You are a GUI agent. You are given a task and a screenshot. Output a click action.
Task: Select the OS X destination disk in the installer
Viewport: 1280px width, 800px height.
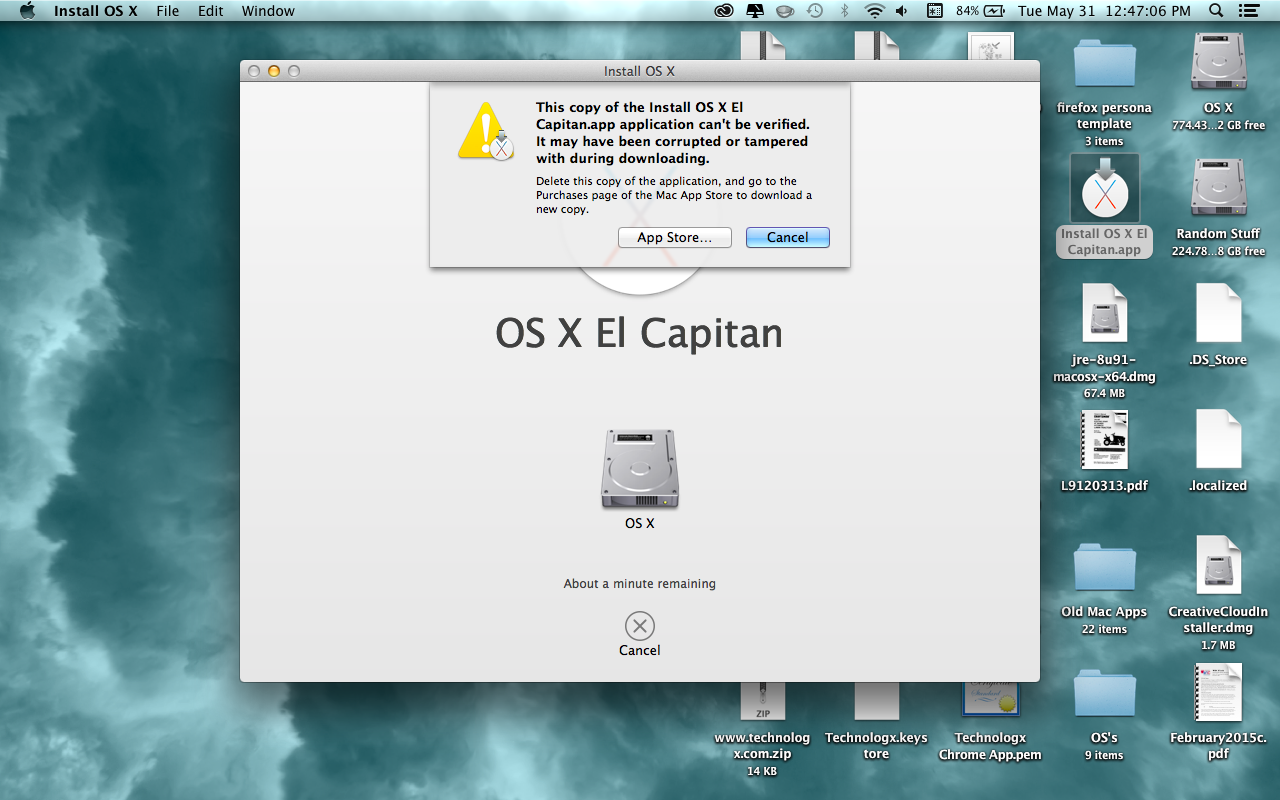click(640, 469)
